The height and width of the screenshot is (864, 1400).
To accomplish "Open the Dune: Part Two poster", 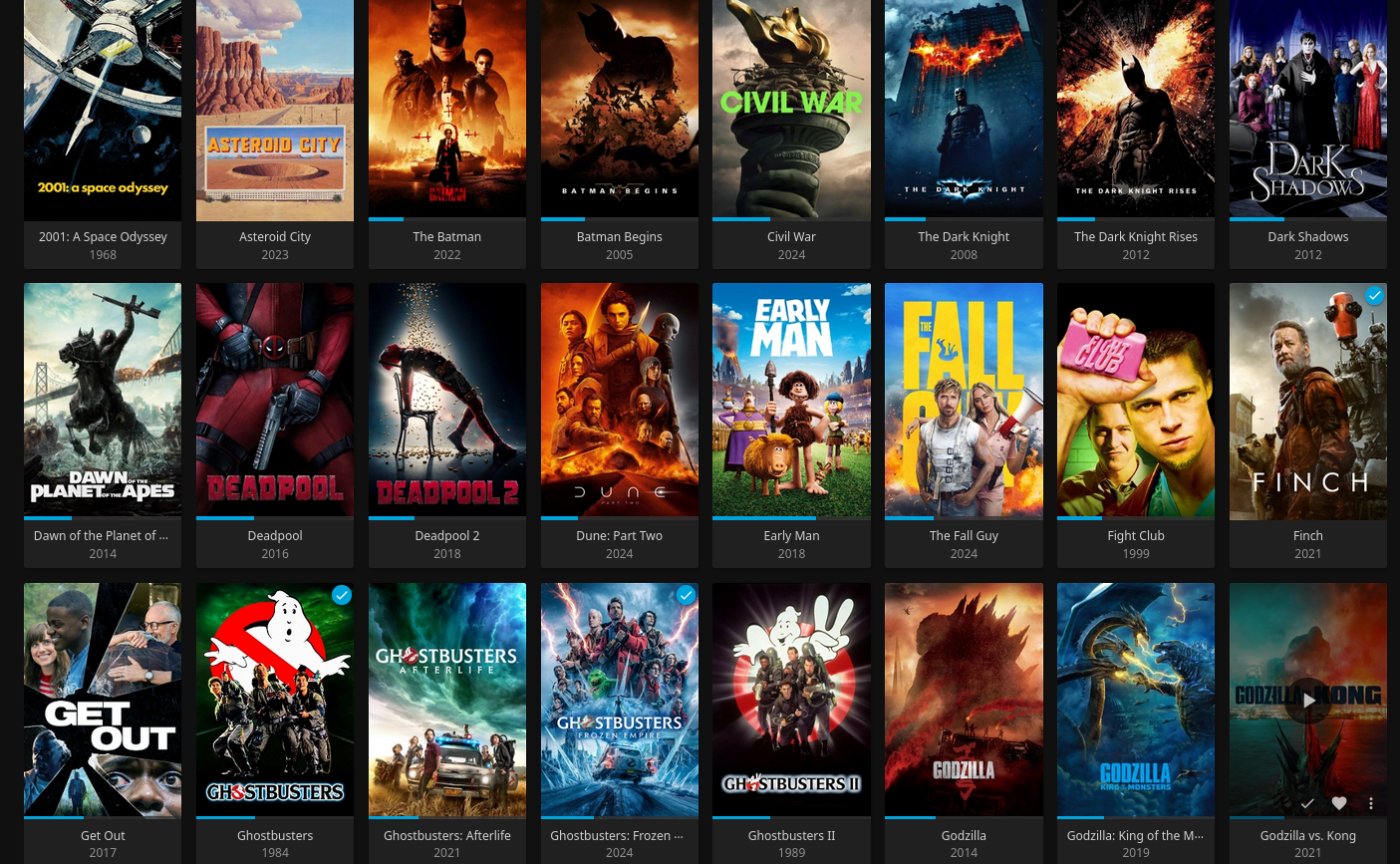I will click(619, 399).
